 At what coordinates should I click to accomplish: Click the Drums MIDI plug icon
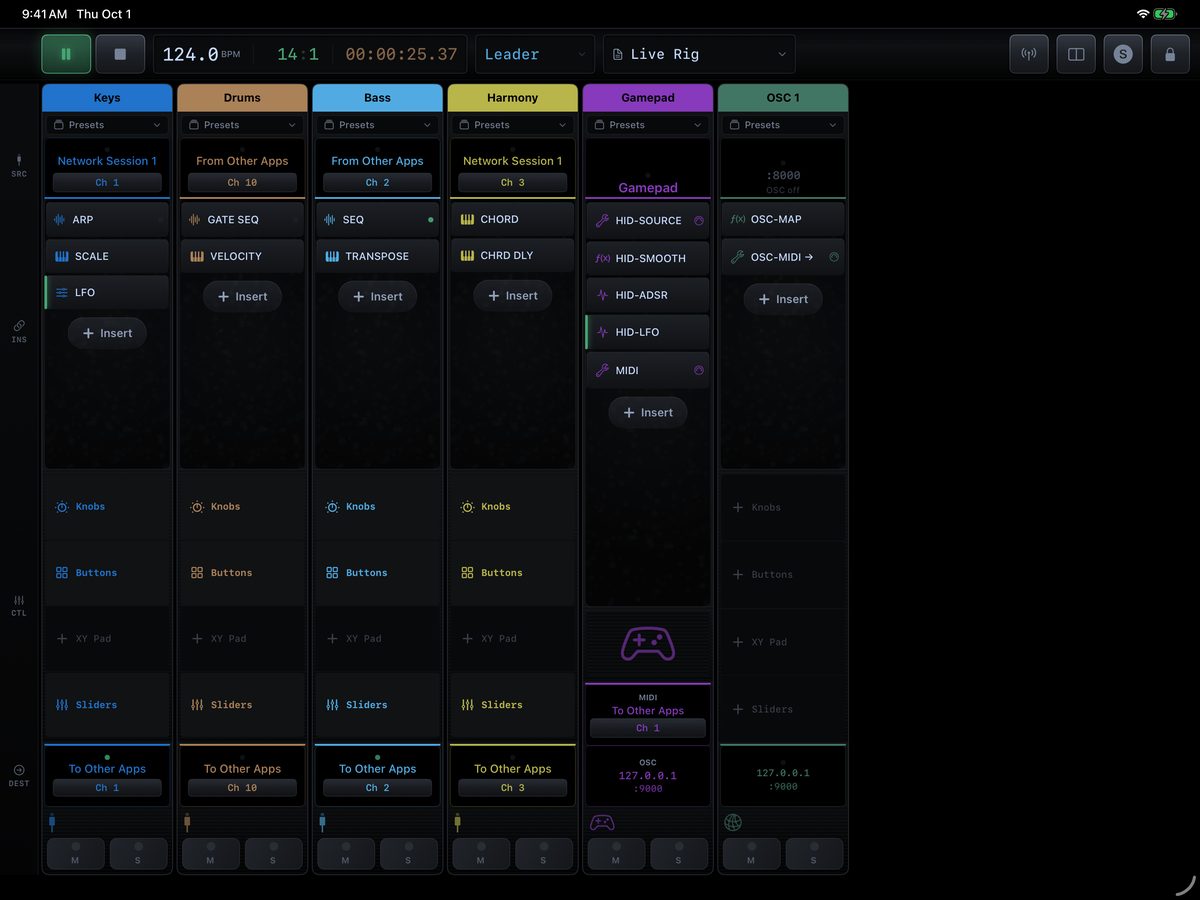tap(187, 823)
